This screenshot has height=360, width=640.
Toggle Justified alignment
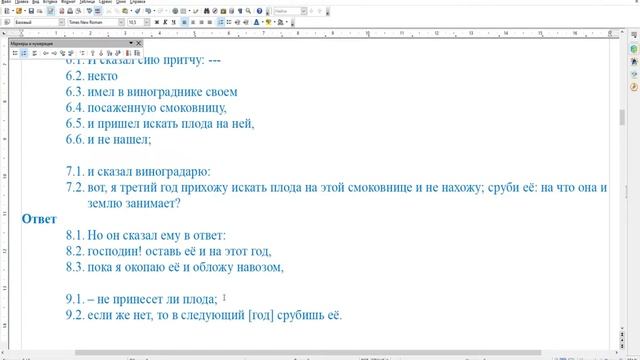click(x=210, y=22)
